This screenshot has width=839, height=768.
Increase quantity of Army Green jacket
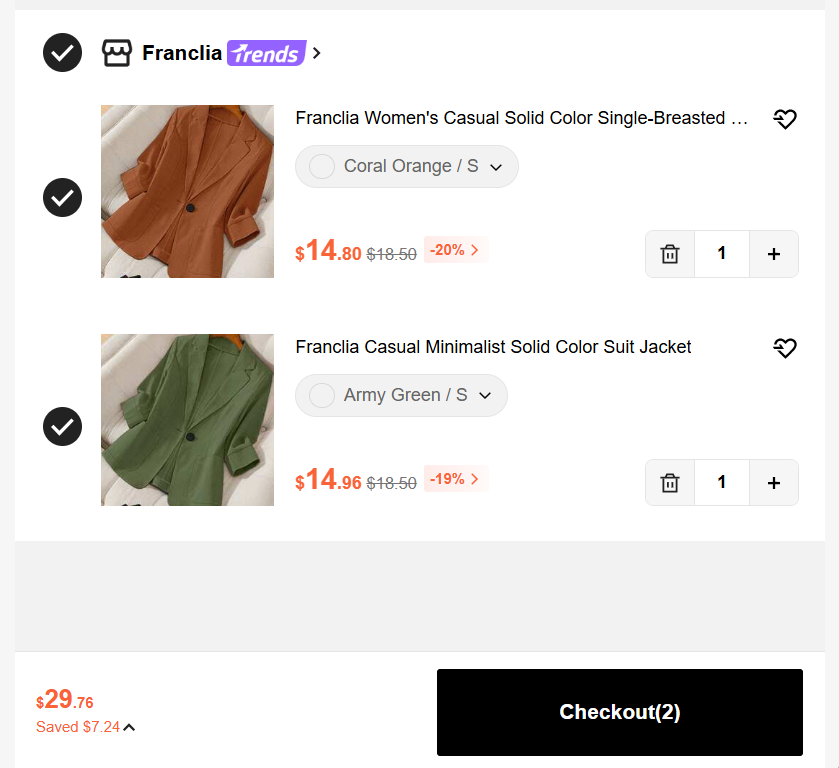point(774,483)
